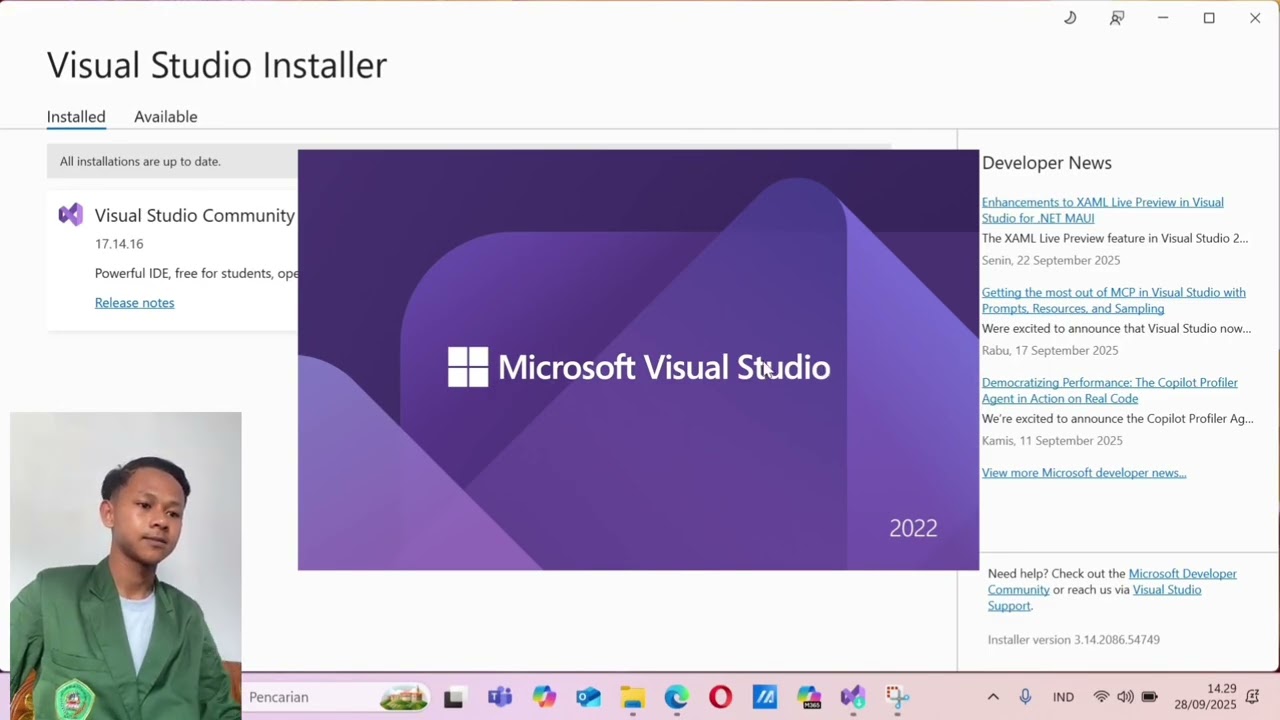Click the taskbar Pencarian search box
Screen dimensions: 1280x720
click(x=335, y=697)
